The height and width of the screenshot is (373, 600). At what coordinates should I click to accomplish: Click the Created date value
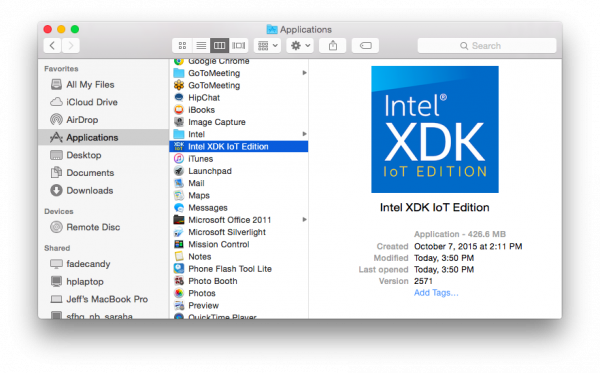[468, 246]
